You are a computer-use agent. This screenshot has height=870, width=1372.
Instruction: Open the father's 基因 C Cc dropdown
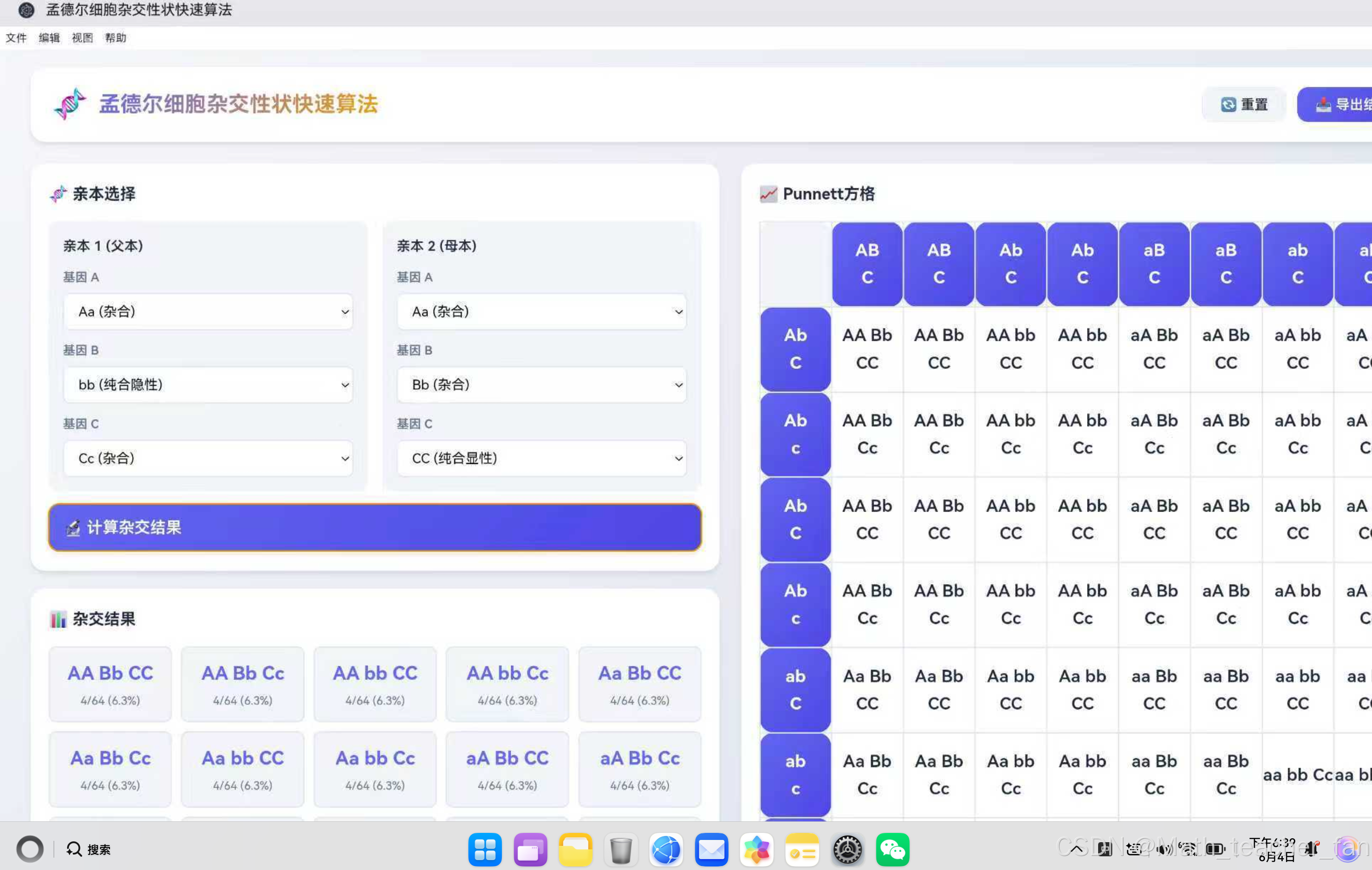point(208,459)
